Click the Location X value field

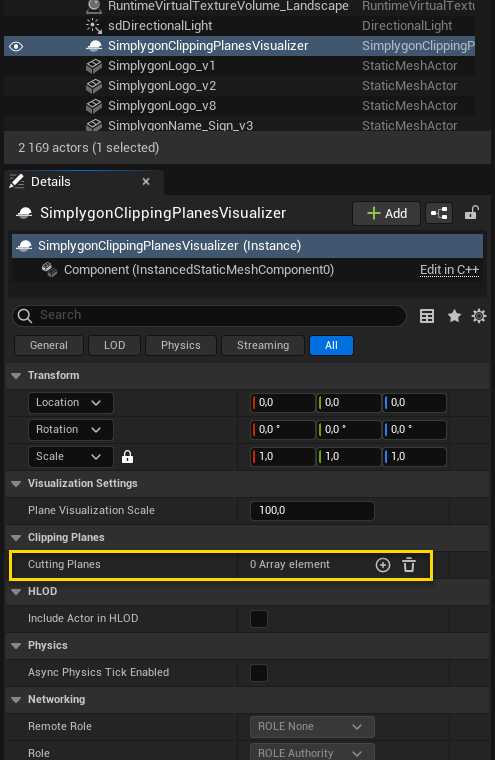pyautogui.click(x=283, y=403)
